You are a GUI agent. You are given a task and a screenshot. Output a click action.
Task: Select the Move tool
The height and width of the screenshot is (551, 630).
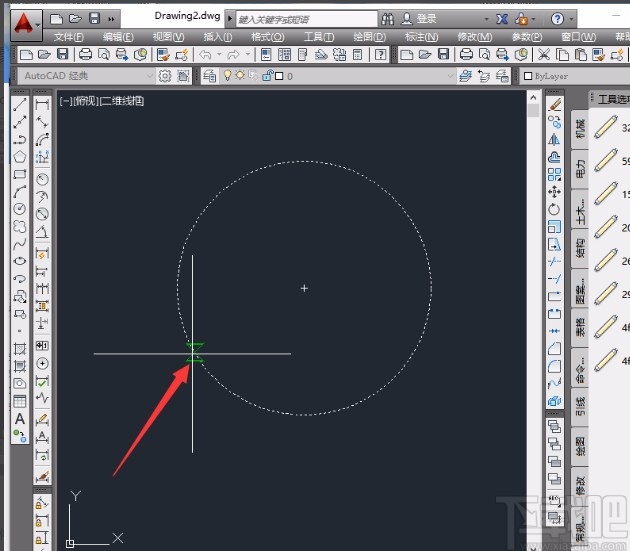click(554, 192)
